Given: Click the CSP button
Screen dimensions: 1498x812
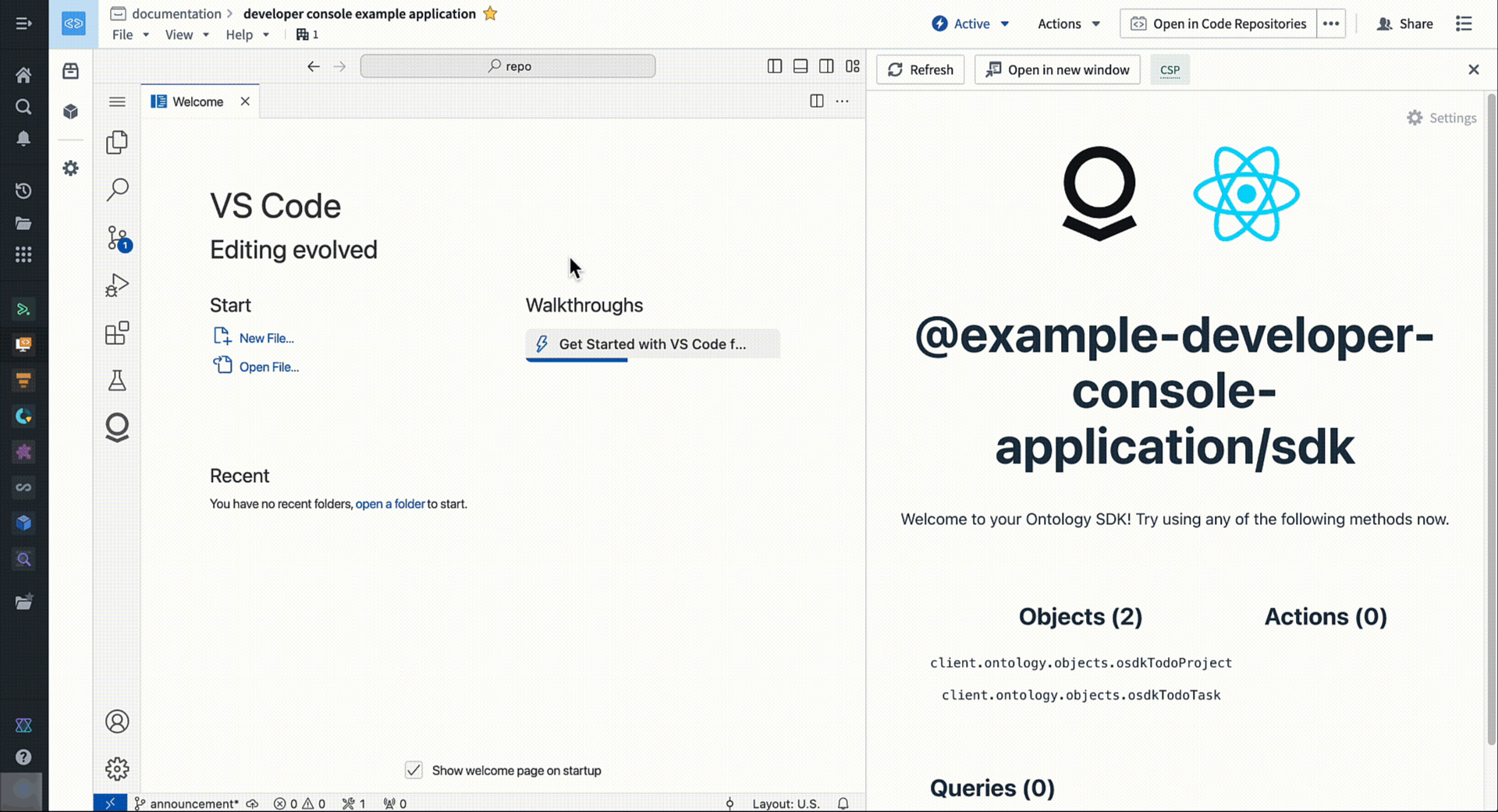Looking at the screenshot, I should pyautogui.click(x=1170, y=69).
